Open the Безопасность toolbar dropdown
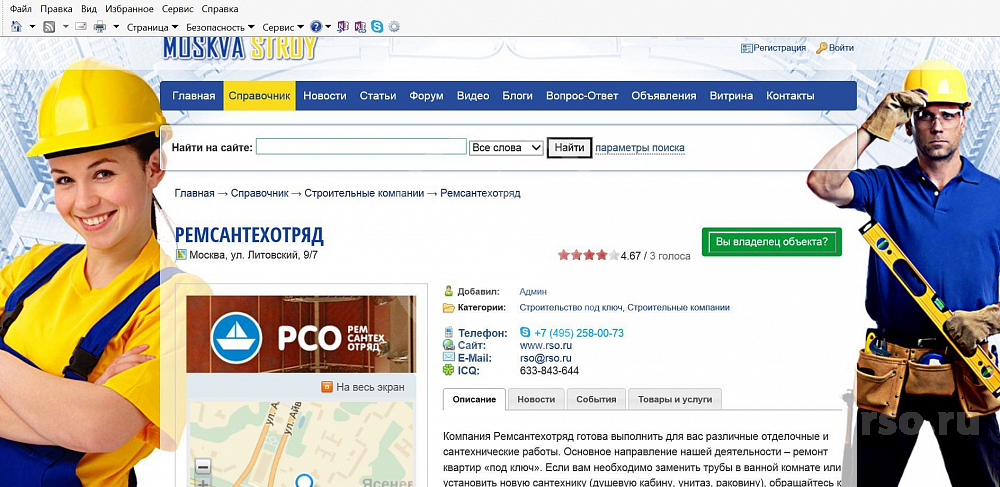Viewport: 1000px width, 487px height. (220, 27)
